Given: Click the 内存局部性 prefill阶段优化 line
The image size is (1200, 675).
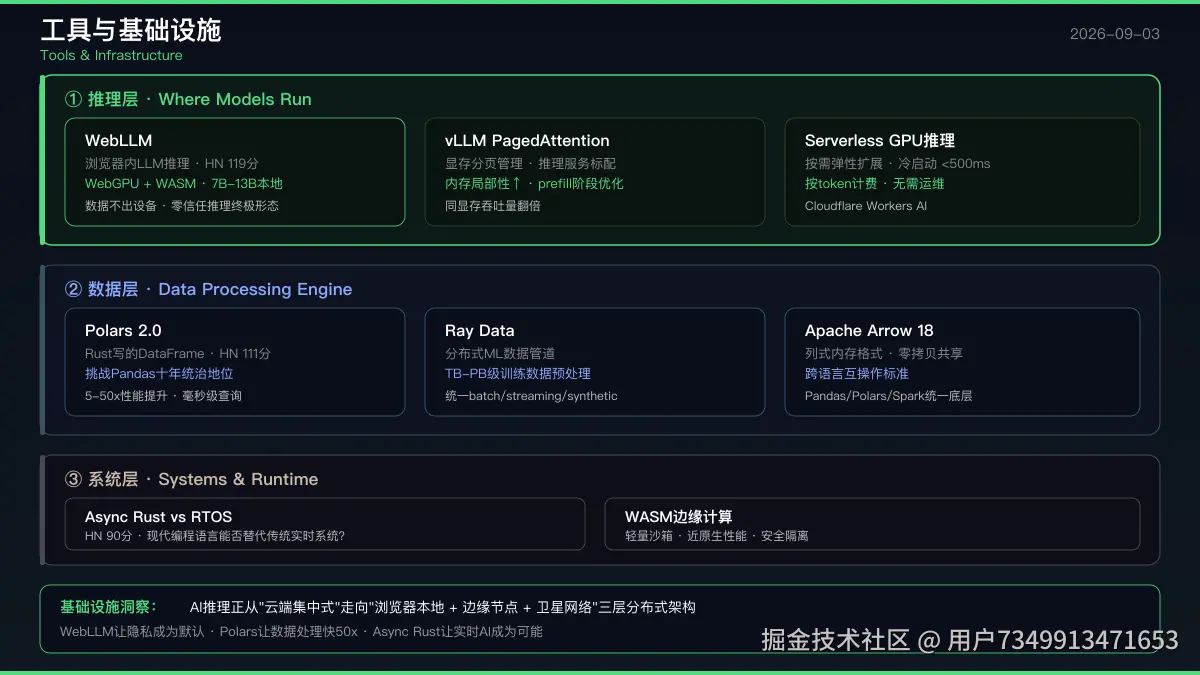Looking at the screenshot, I should 534,184.
